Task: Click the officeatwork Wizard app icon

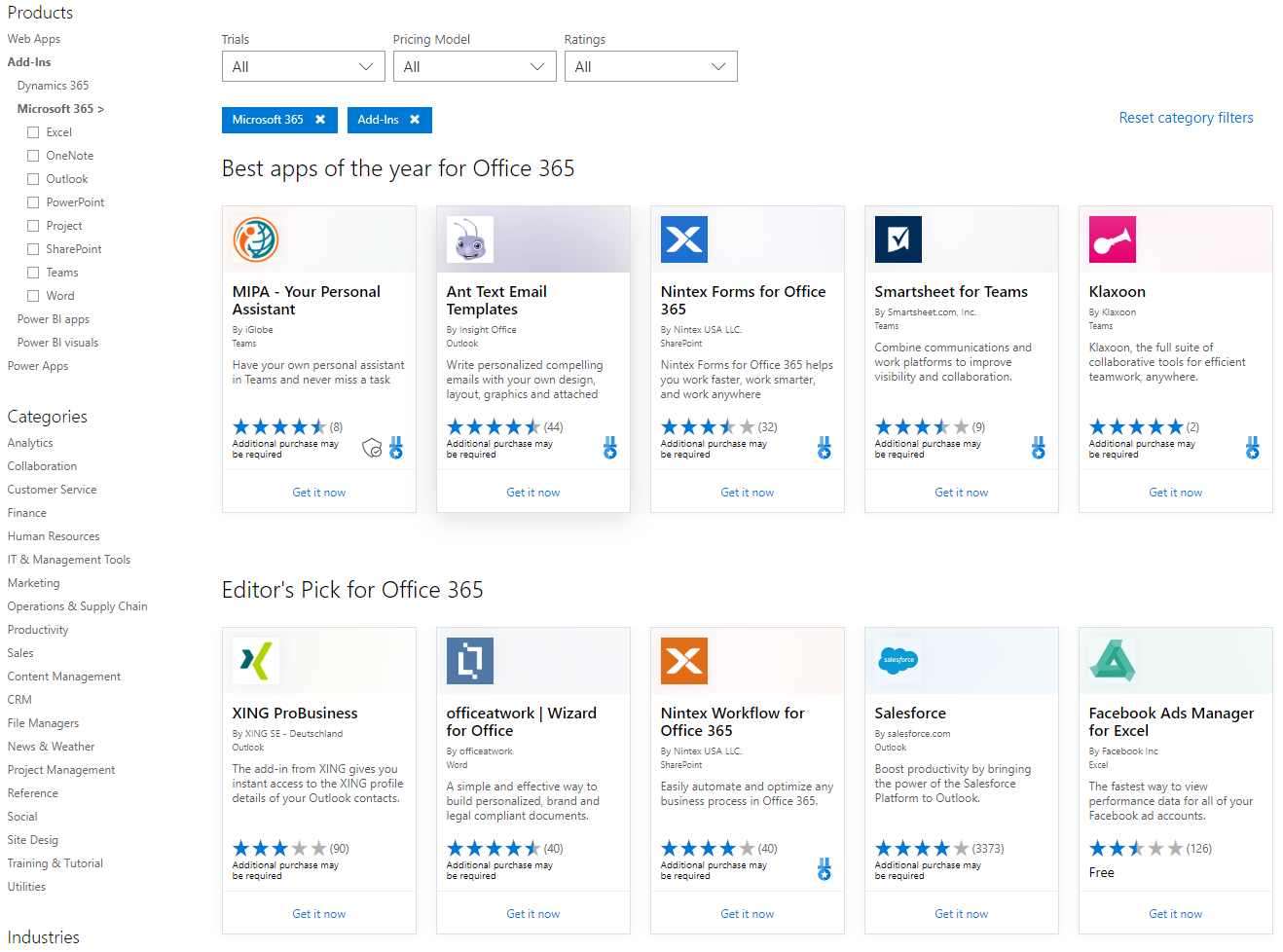Action: pos(470,661)
